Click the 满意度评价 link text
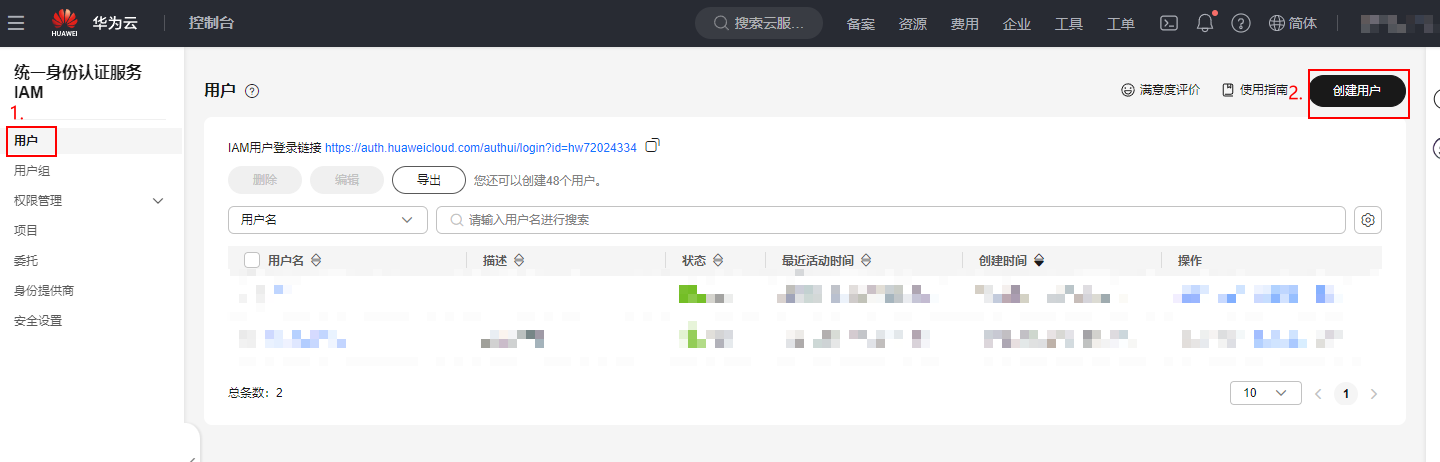The image size is (1440, 462). pyautogui.click(x=1170, y=90)
